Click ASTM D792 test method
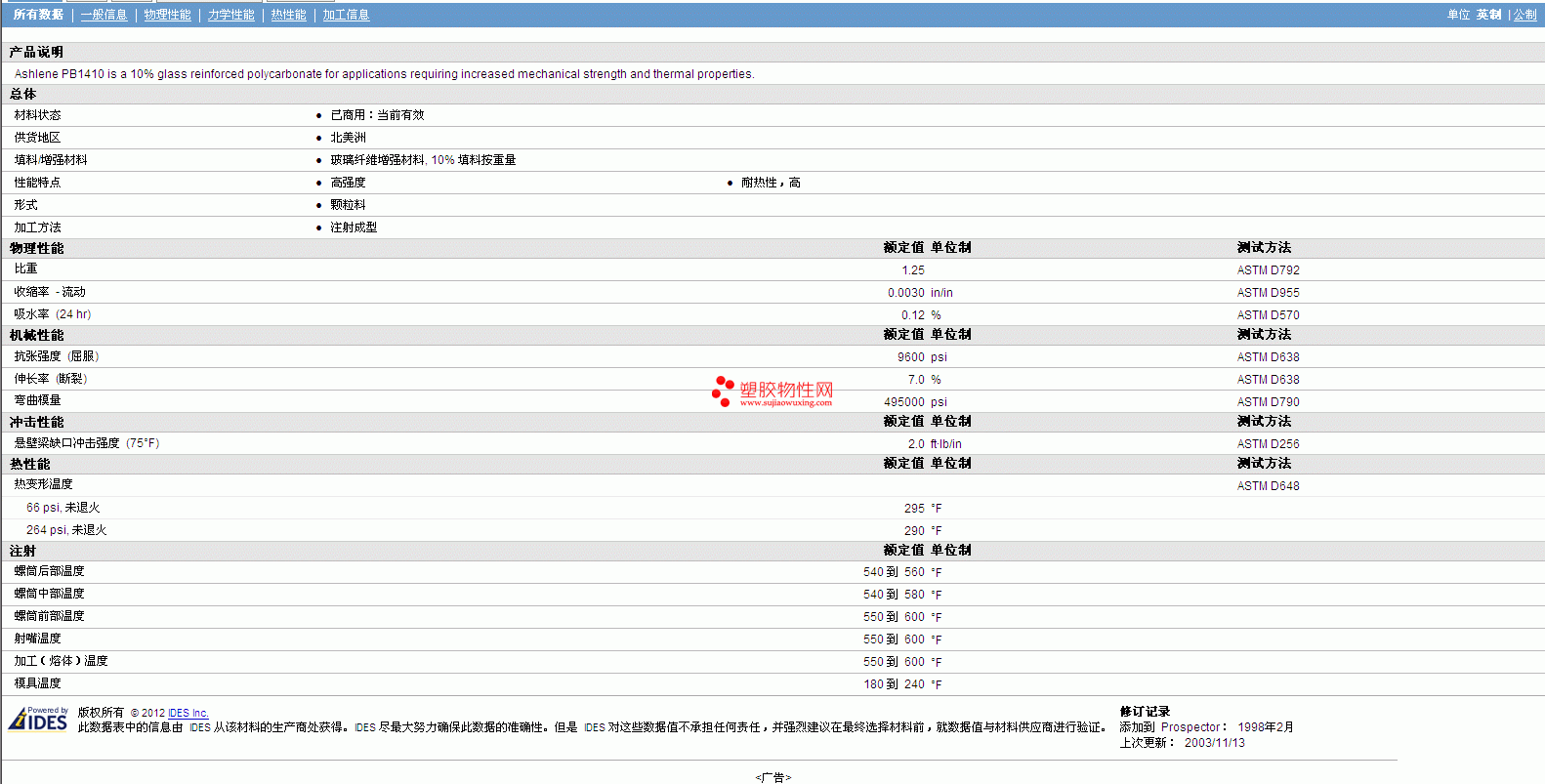 [x=1268, y=270]
